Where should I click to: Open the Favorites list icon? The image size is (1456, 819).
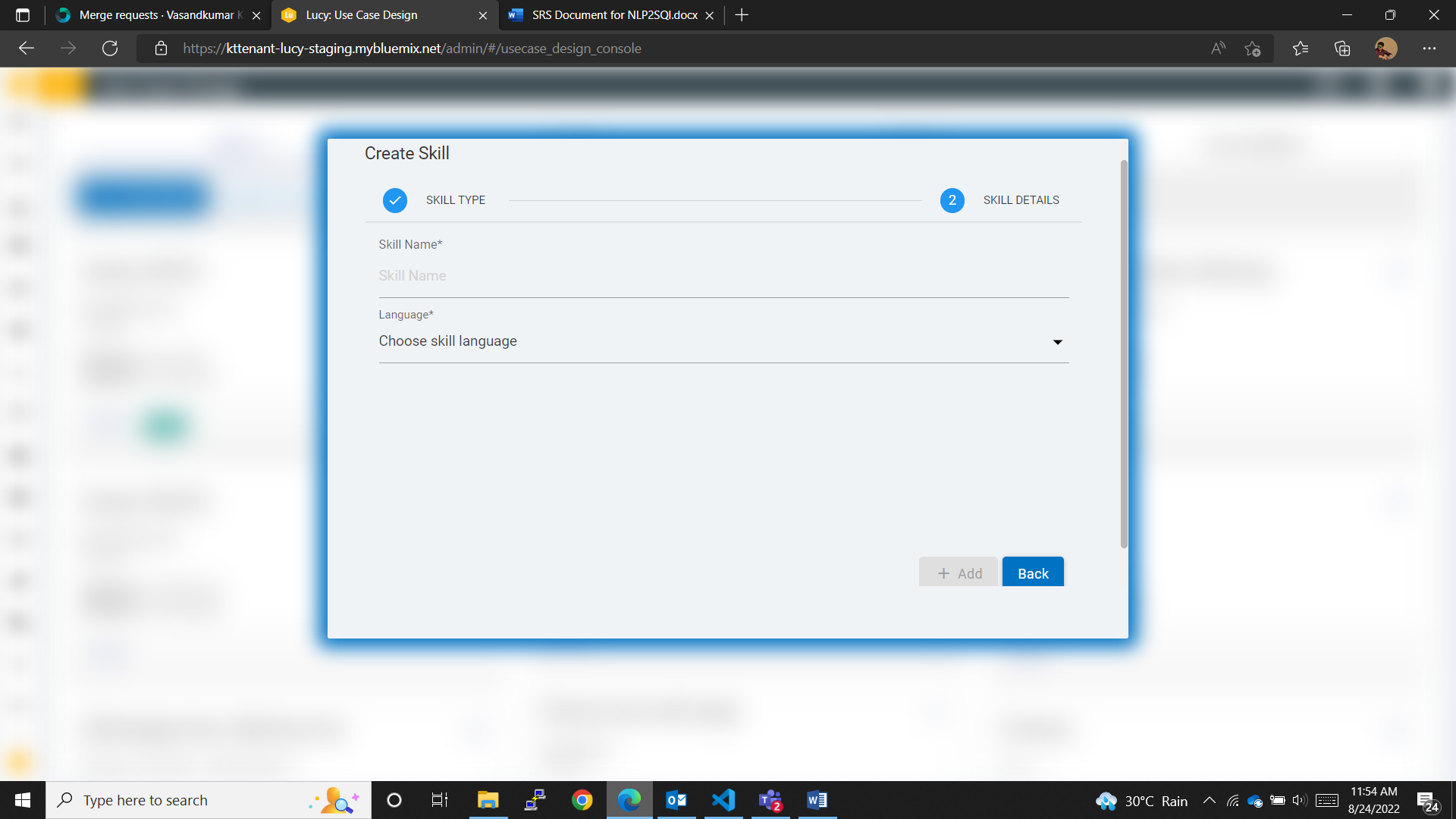tap(1301, 49)
